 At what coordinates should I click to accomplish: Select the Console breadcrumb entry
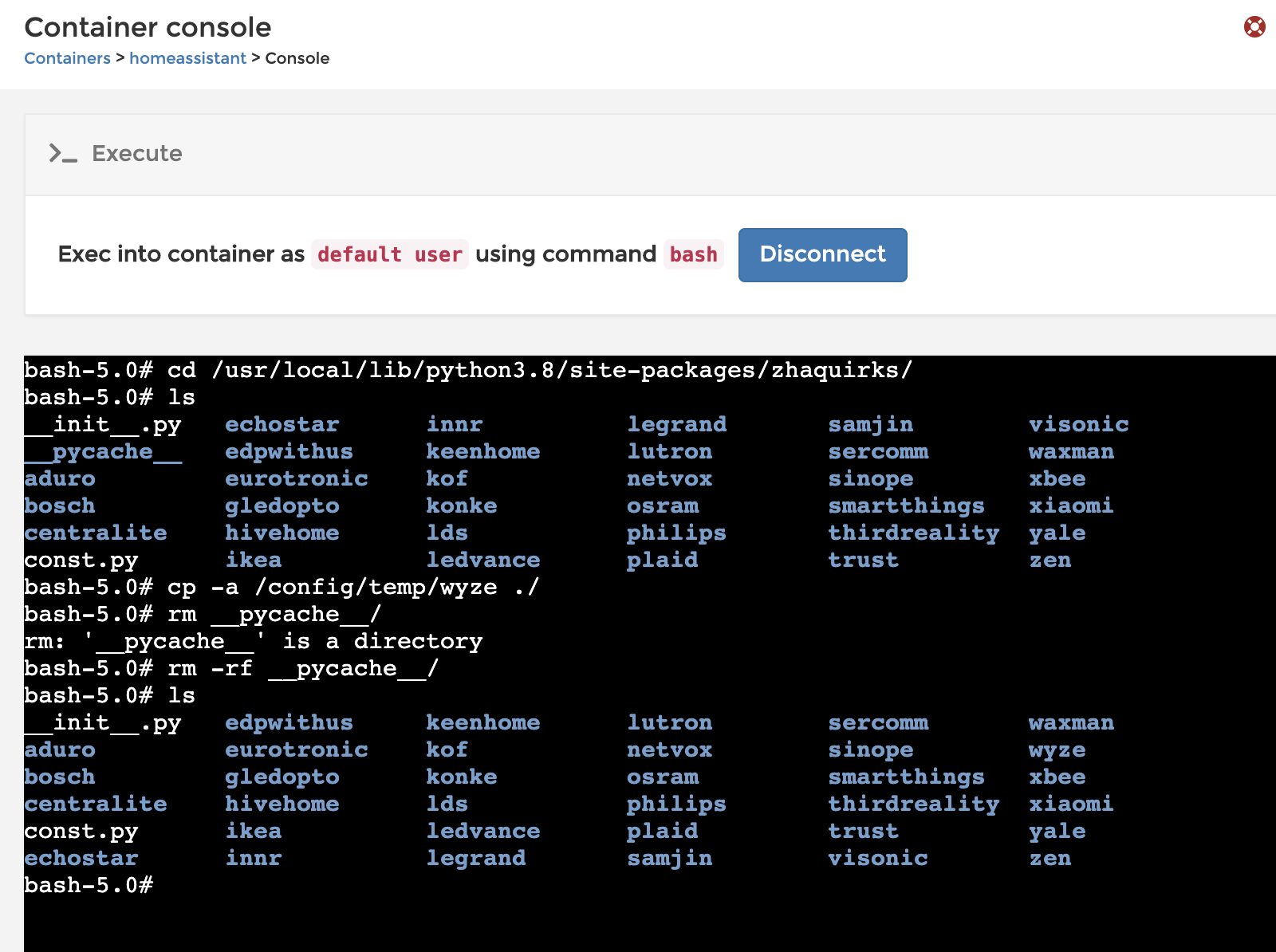click(x=297, y=57)
